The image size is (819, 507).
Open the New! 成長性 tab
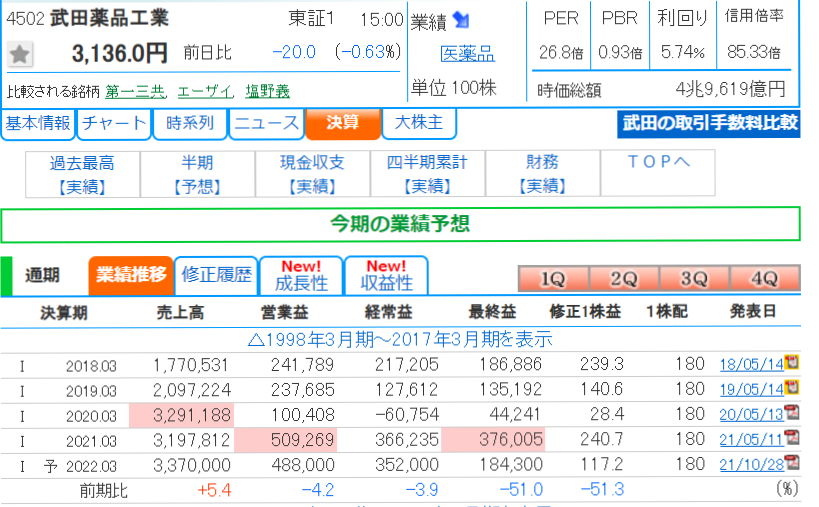click(x=301, y=275)
